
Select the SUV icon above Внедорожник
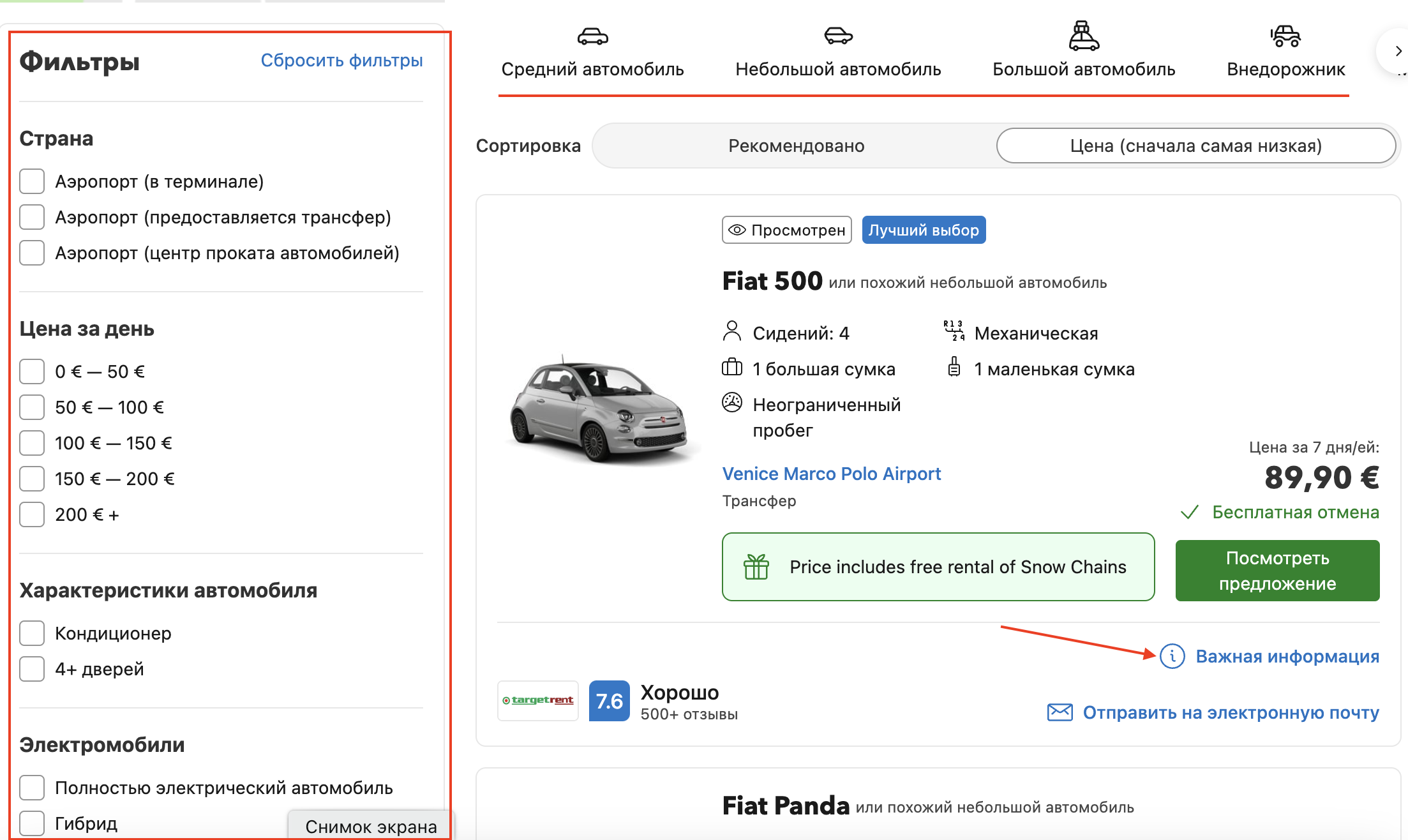(1285, 36)
